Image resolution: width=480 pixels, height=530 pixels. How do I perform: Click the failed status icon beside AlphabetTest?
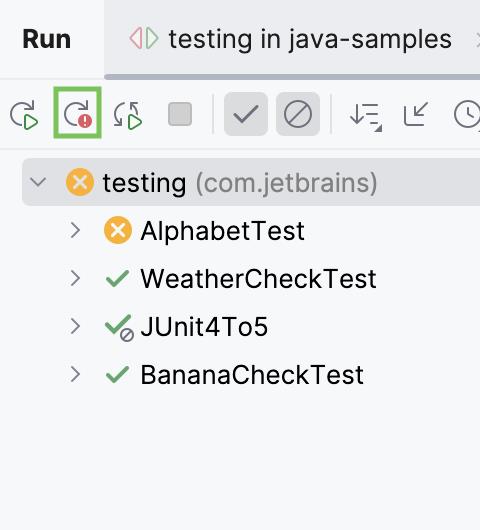pos(118,231)
